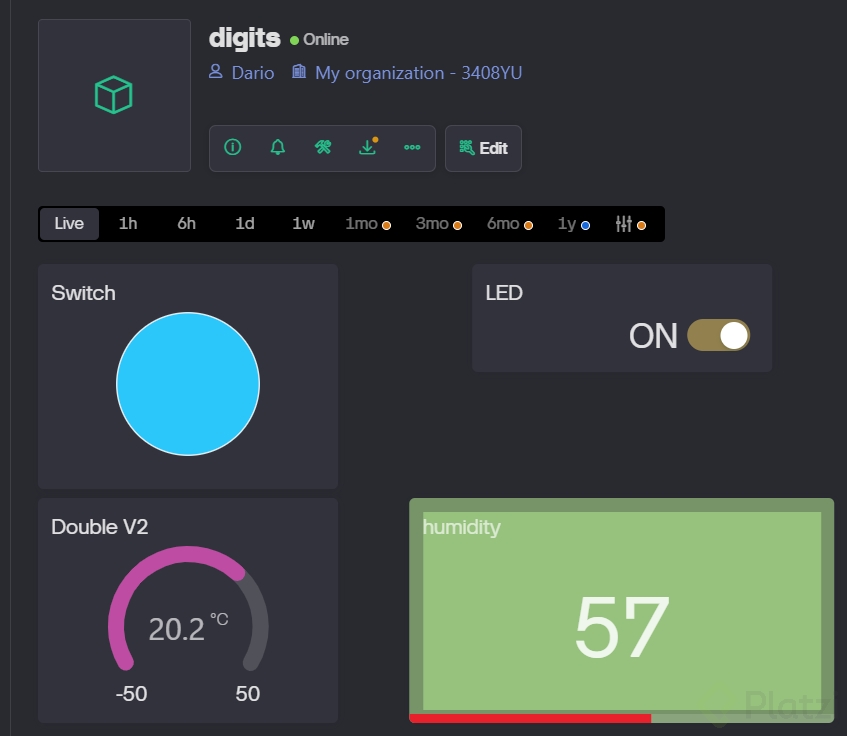Click the Double V2 widget title
This screenshot has height=736, width=847.
(99, 527)
